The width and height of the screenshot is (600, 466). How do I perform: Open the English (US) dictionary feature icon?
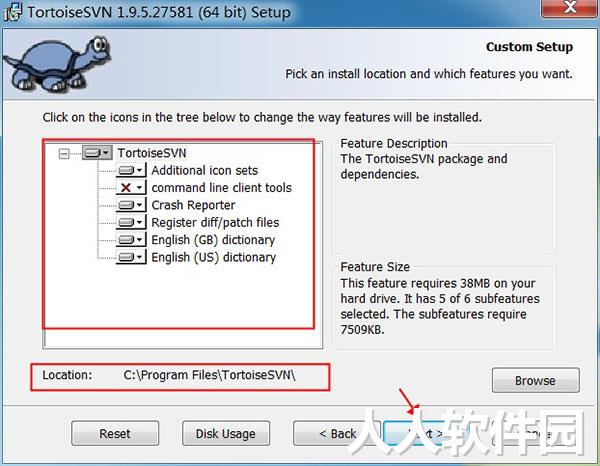pos(131,257)
